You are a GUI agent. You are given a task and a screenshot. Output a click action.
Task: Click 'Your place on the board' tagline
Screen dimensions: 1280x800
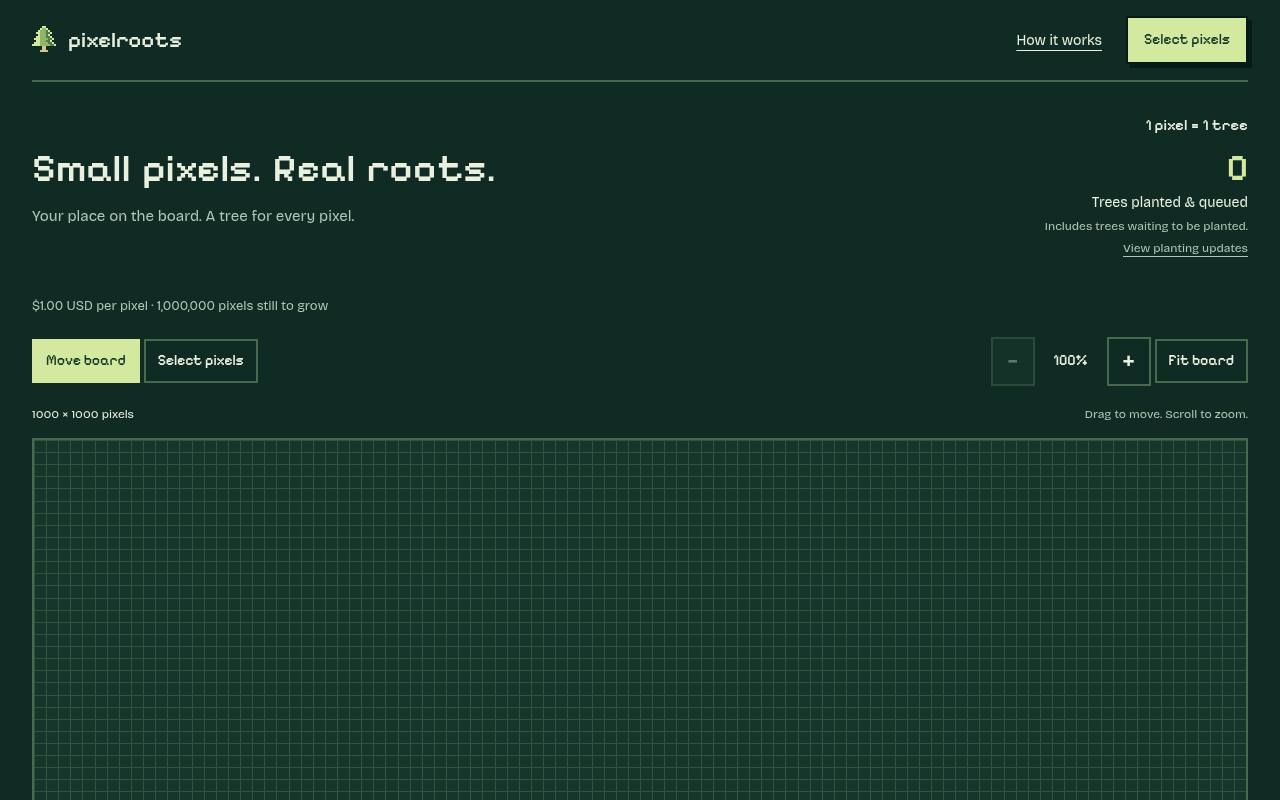point(117,216)
